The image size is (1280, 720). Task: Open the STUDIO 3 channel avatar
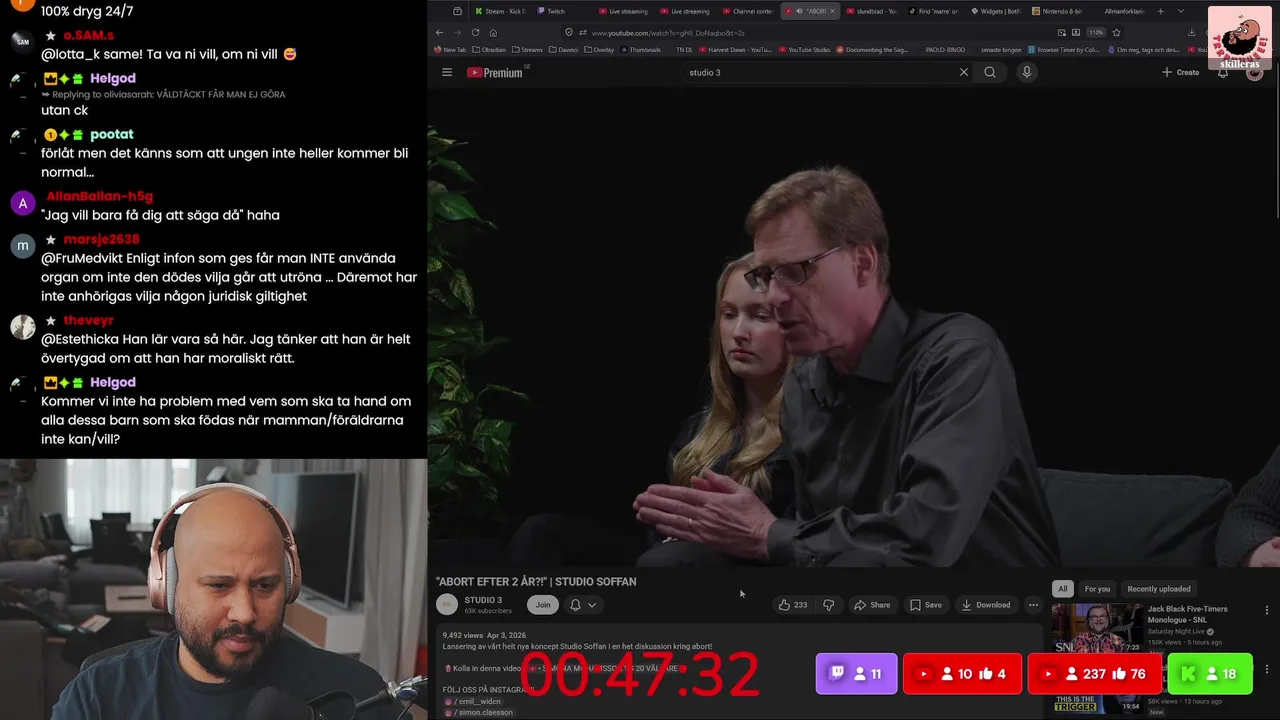[x=447, y=605]
